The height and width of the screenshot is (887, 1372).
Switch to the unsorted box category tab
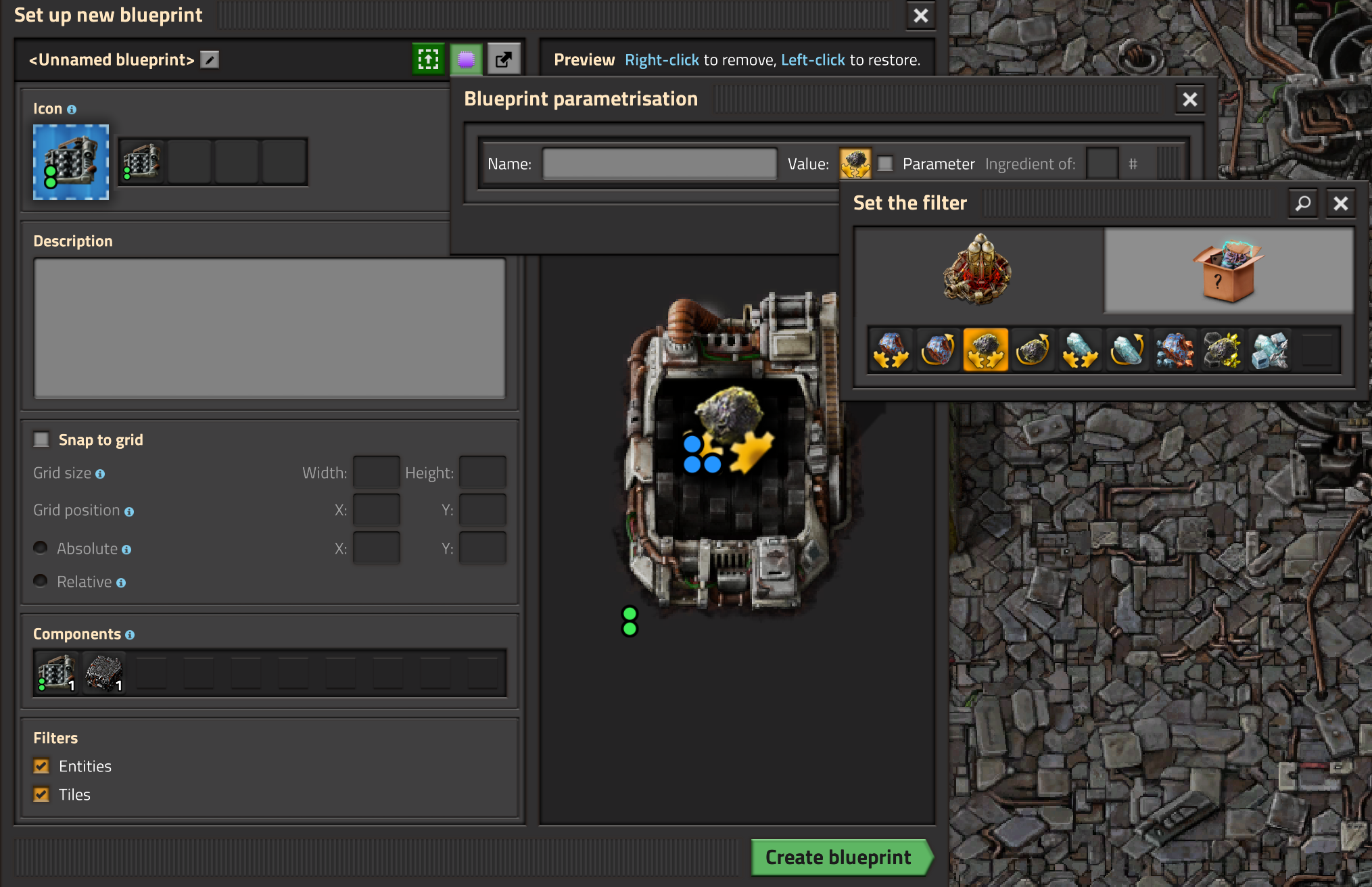click(1229, 270)
